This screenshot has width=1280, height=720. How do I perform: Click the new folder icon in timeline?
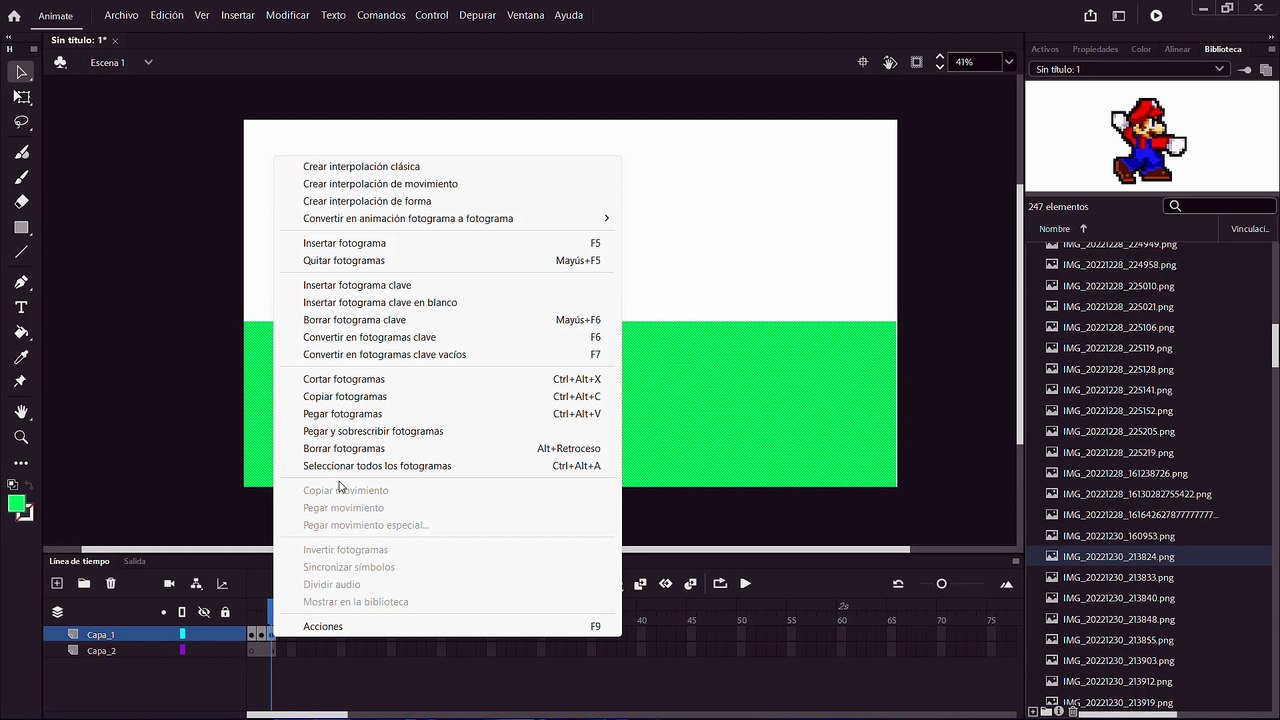pos(84,583)
